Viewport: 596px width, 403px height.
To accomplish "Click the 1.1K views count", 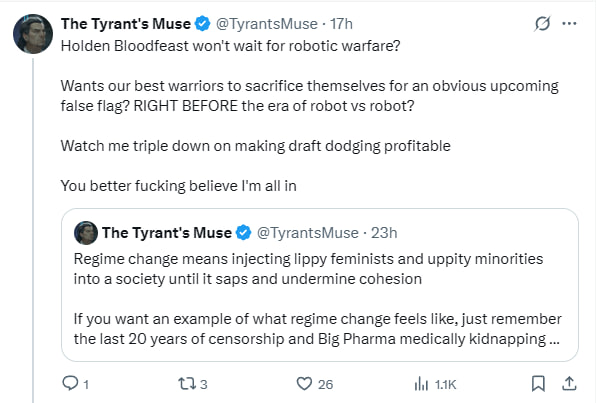I will [x=445, y=385].
